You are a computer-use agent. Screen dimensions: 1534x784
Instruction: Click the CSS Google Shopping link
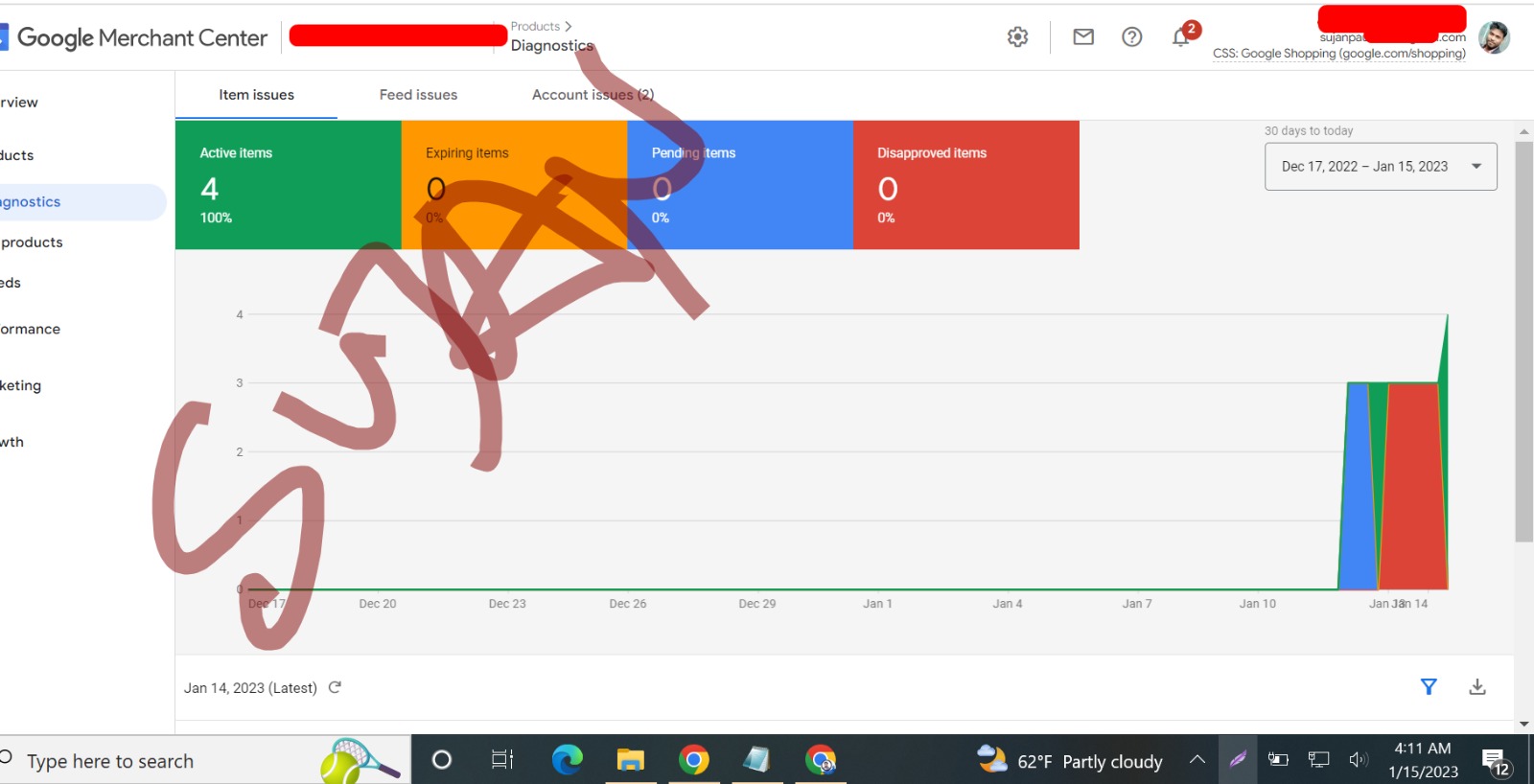coord(1338,54)
